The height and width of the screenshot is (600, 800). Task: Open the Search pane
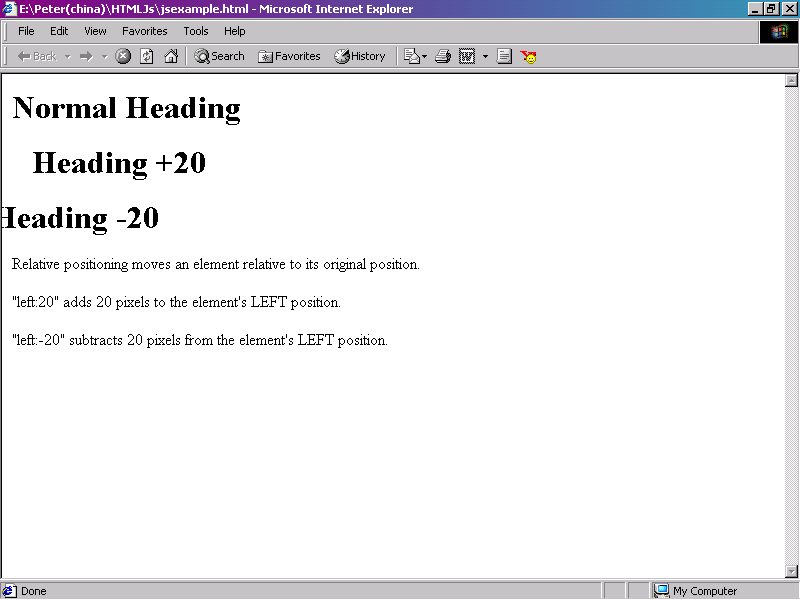219,56
